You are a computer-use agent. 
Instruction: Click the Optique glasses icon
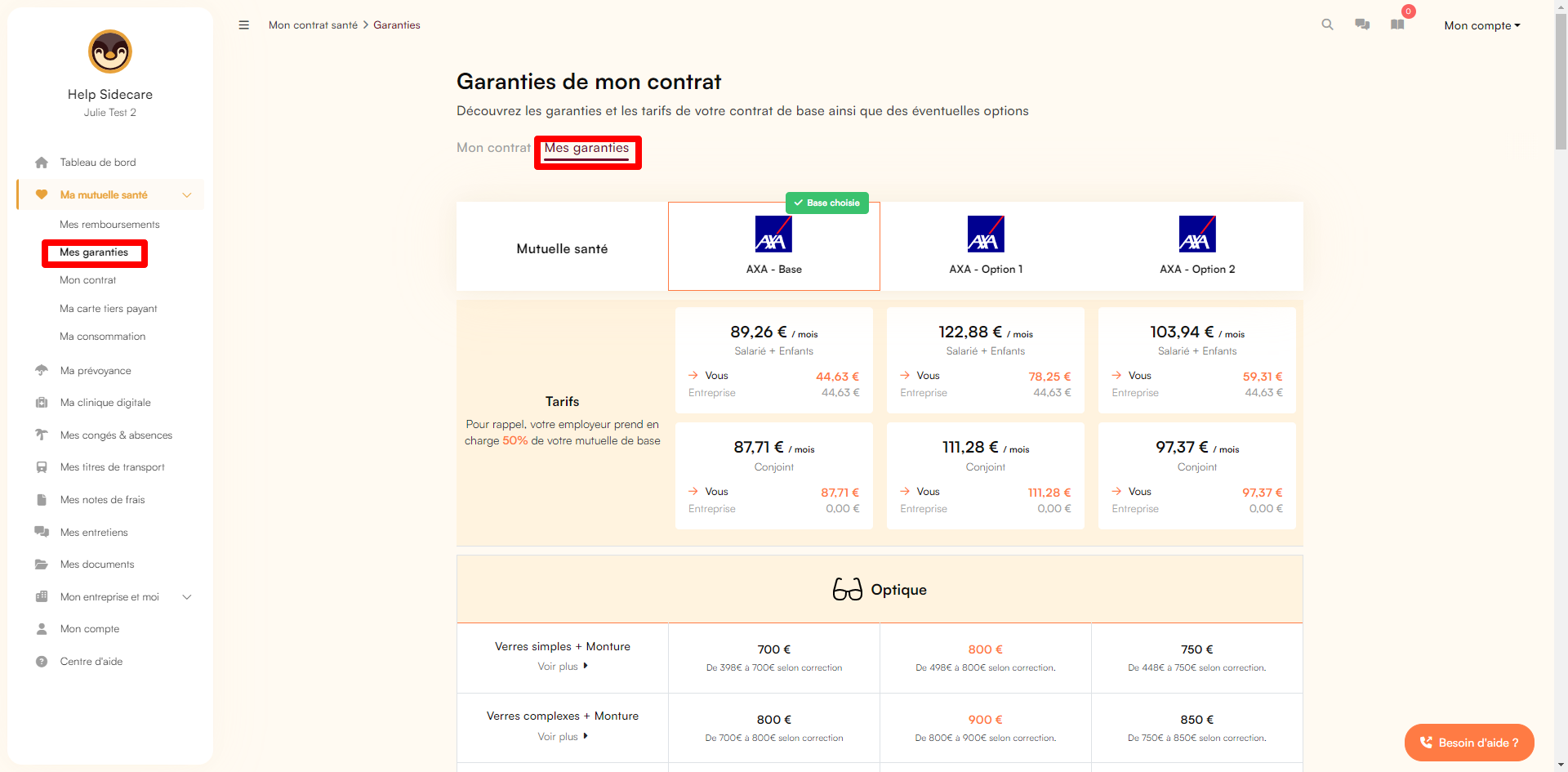(848, 589)
